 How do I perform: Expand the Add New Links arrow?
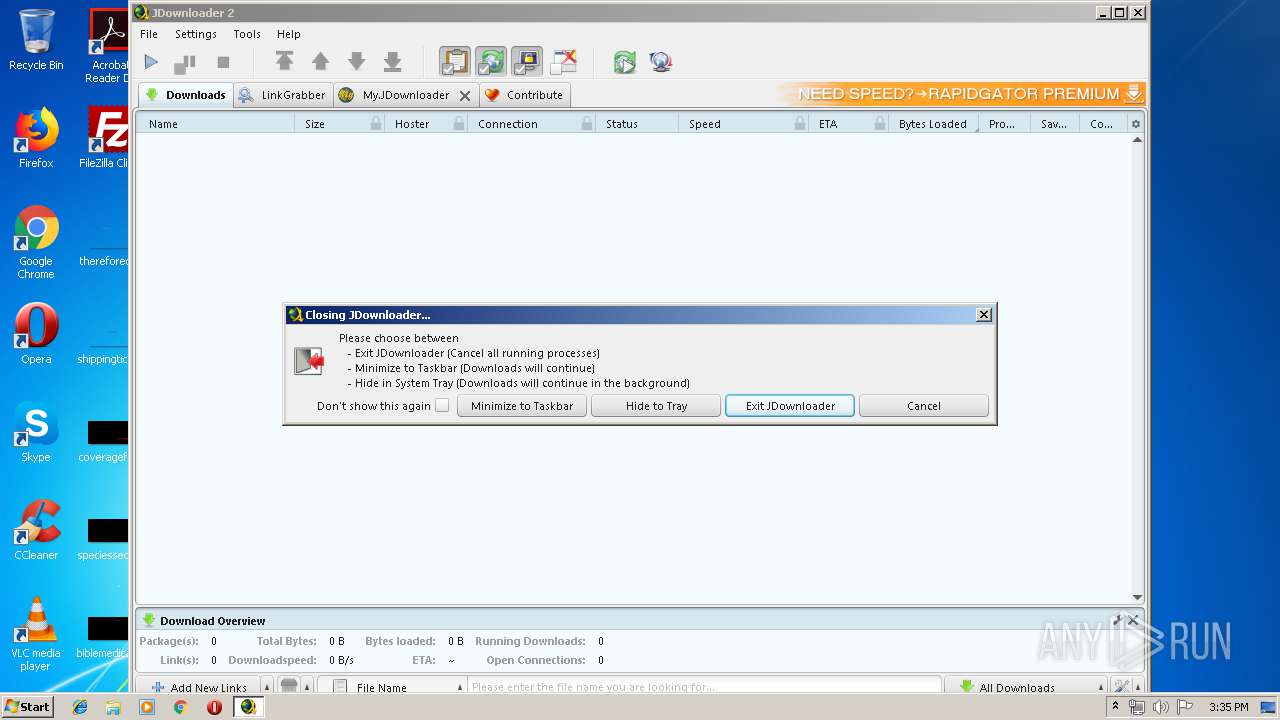(x=267, y=687)
